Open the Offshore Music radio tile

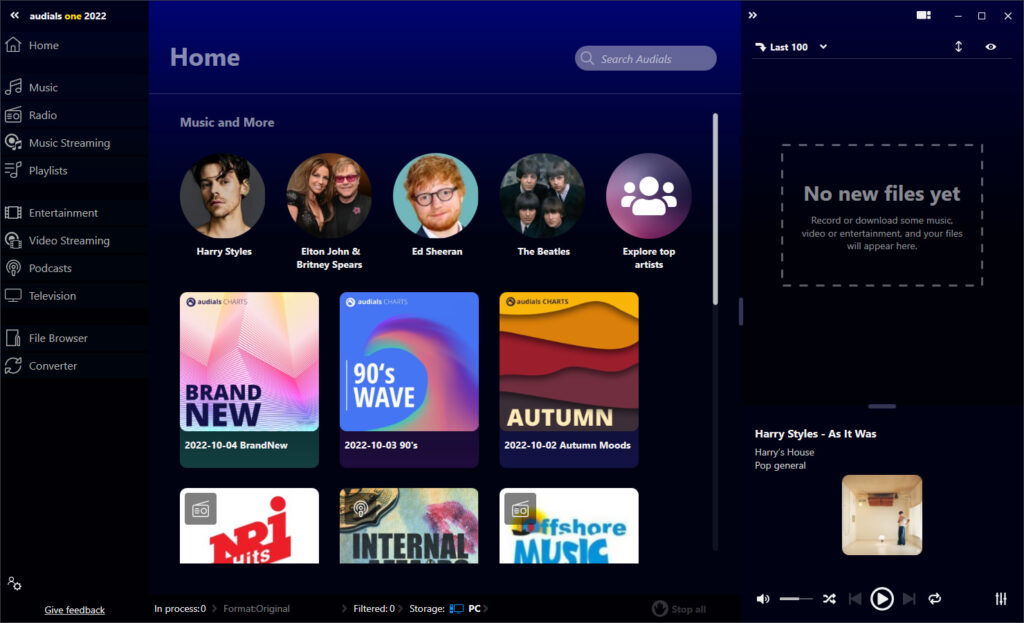[569, 526]
